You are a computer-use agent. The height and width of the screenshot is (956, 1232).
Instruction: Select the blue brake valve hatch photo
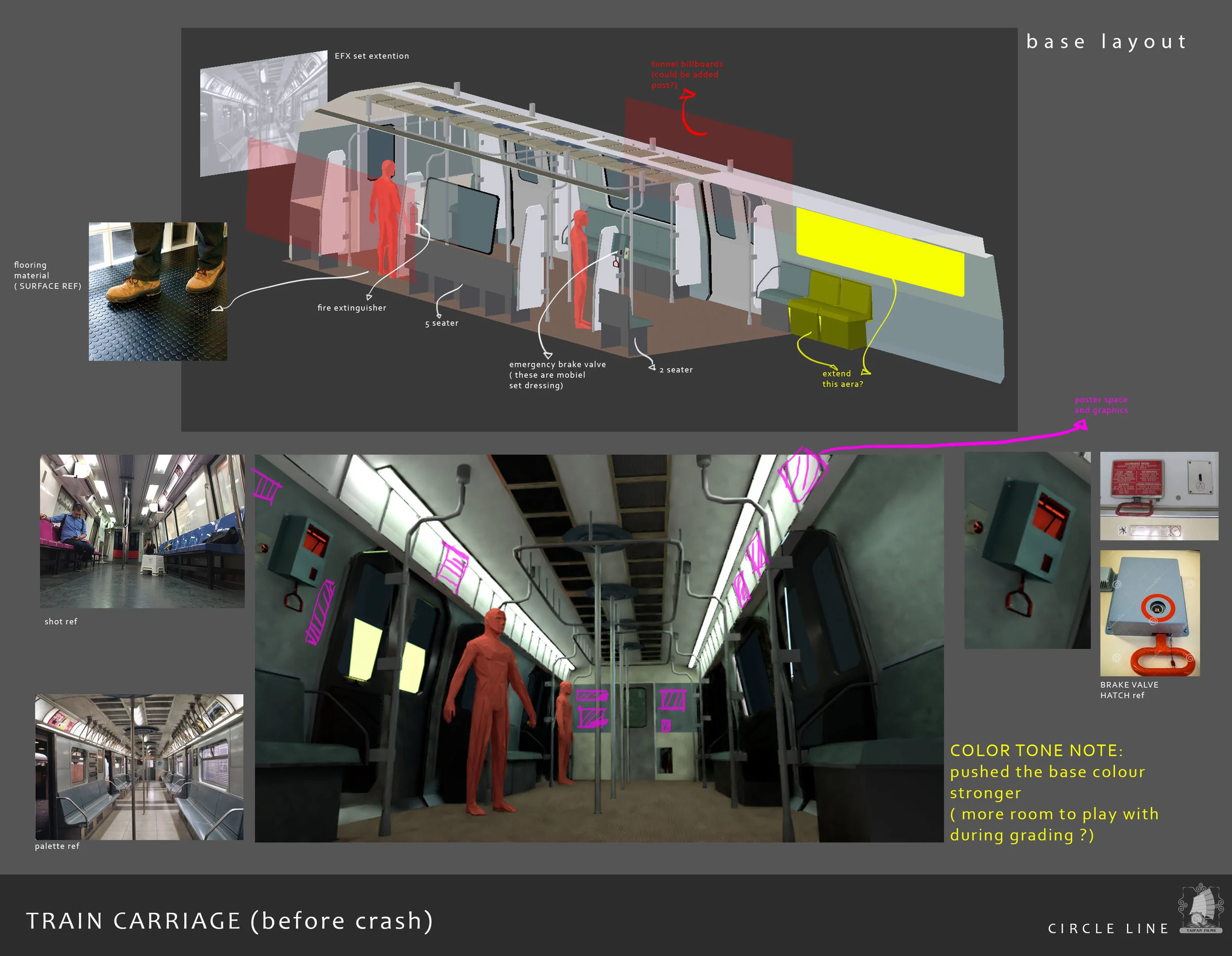pyautogui.click(x=1150, y=613)
